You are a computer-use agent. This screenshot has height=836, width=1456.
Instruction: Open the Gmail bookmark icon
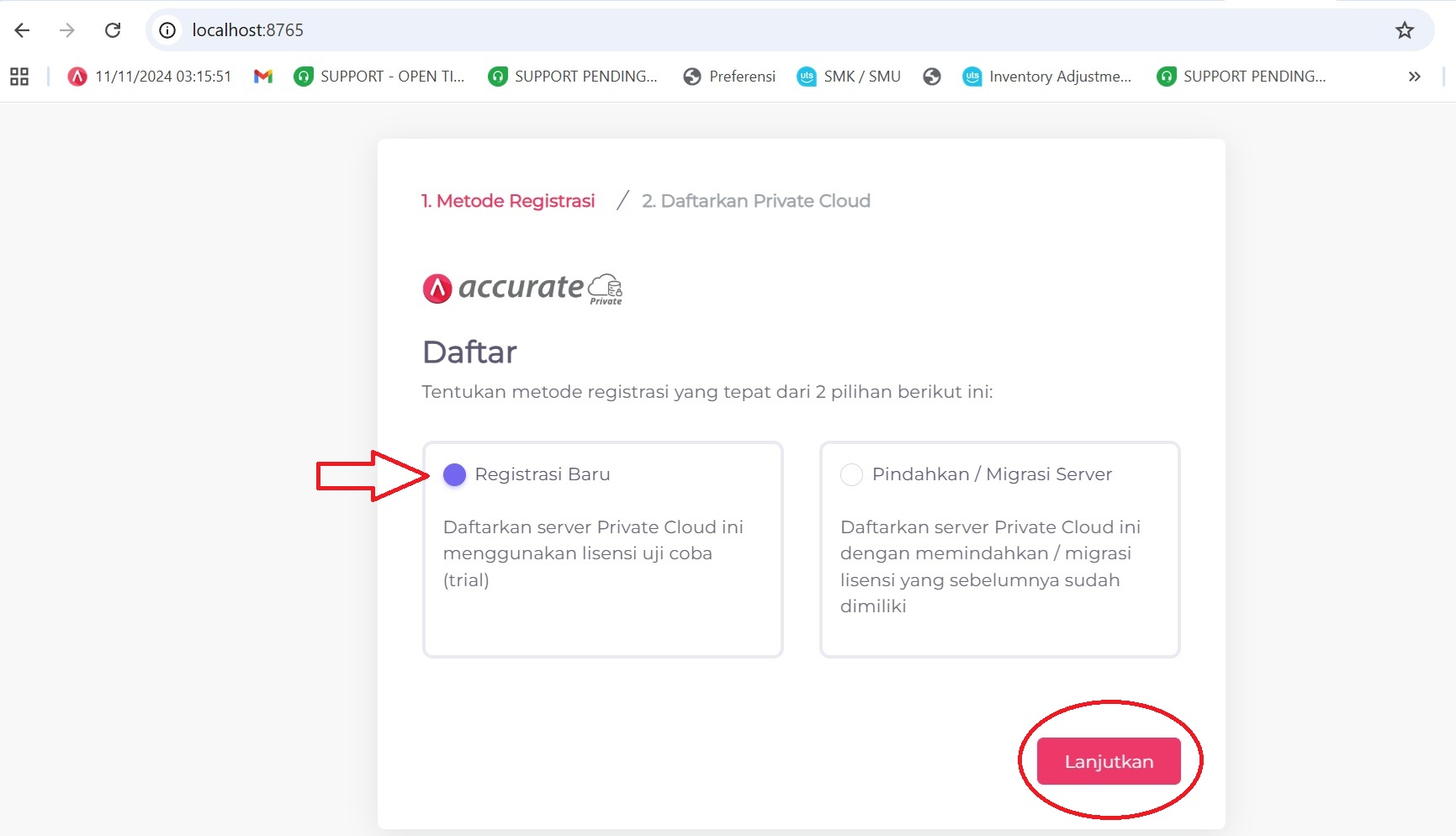[263, 77]
